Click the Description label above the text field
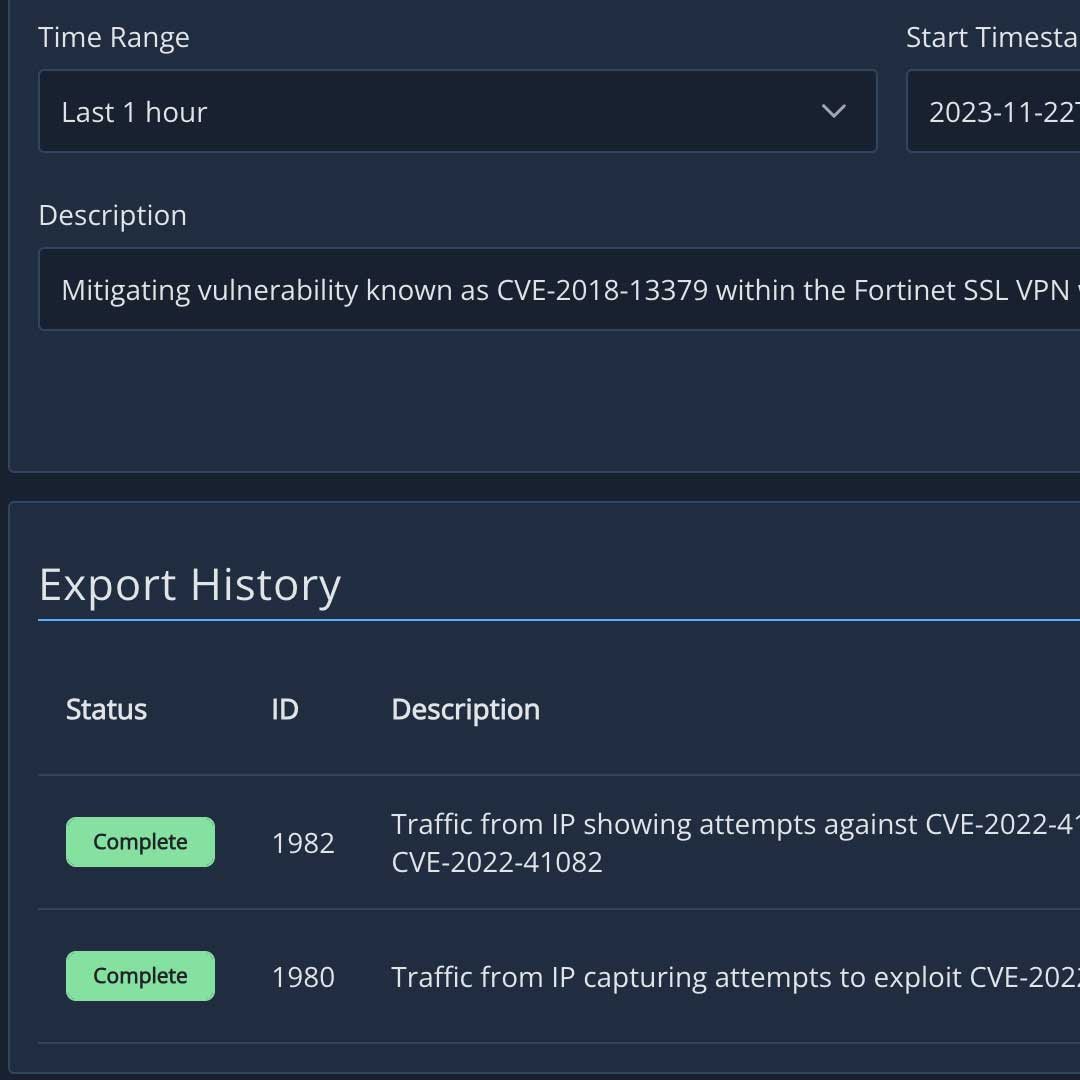This screenshot has height=1080, width=1080. coord(113,216)
